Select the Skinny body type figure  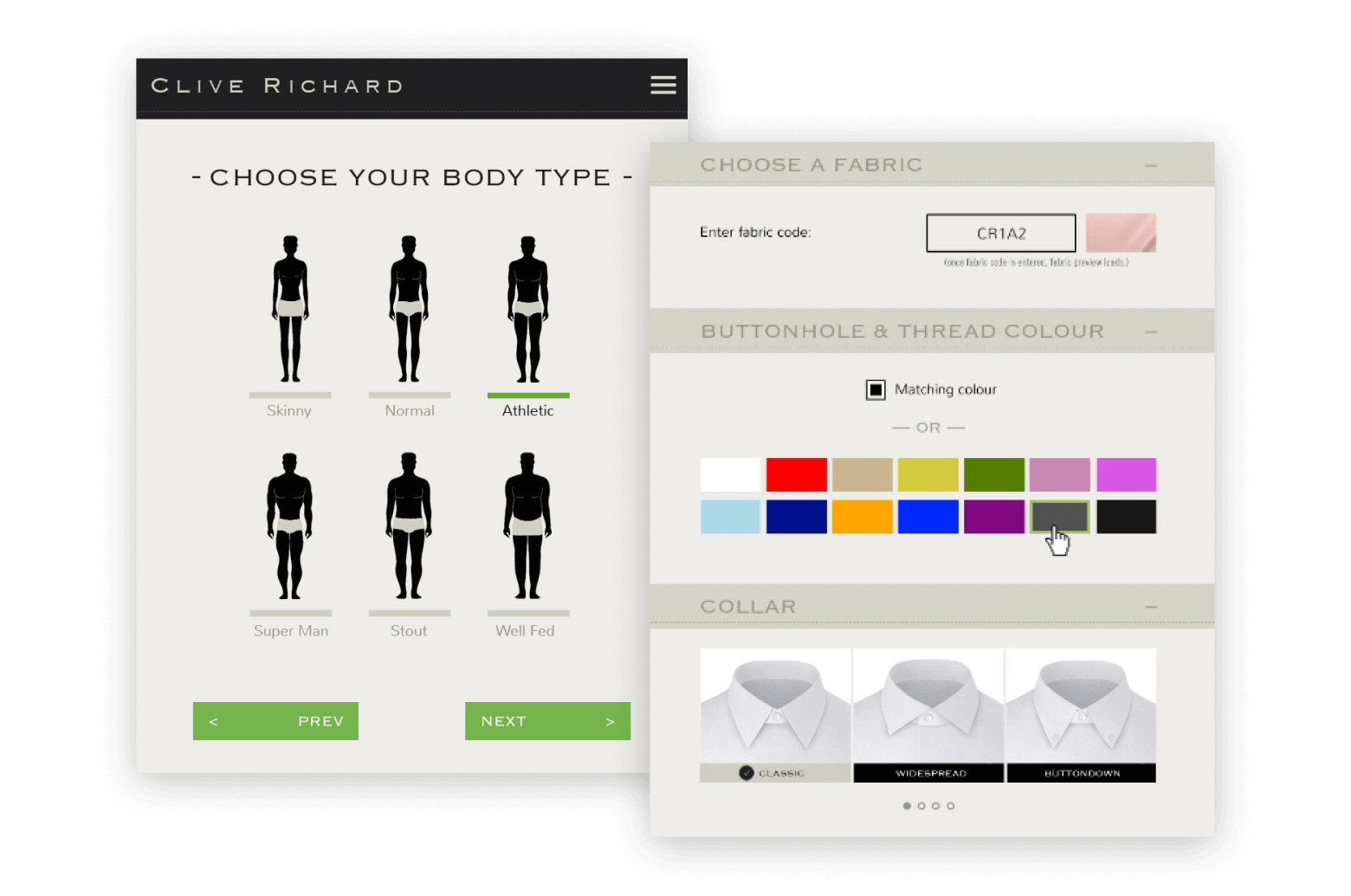290,310
